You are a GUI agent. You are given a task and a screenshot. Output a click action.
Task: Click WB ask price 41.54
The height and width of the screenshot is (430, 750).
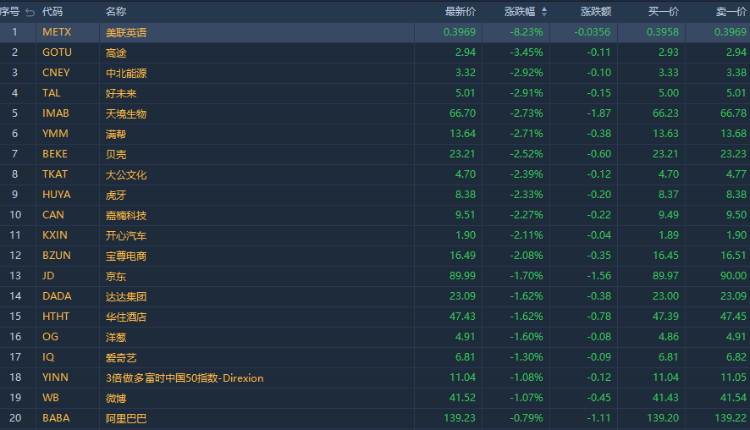pyautogui.click(x=733, y=398)
